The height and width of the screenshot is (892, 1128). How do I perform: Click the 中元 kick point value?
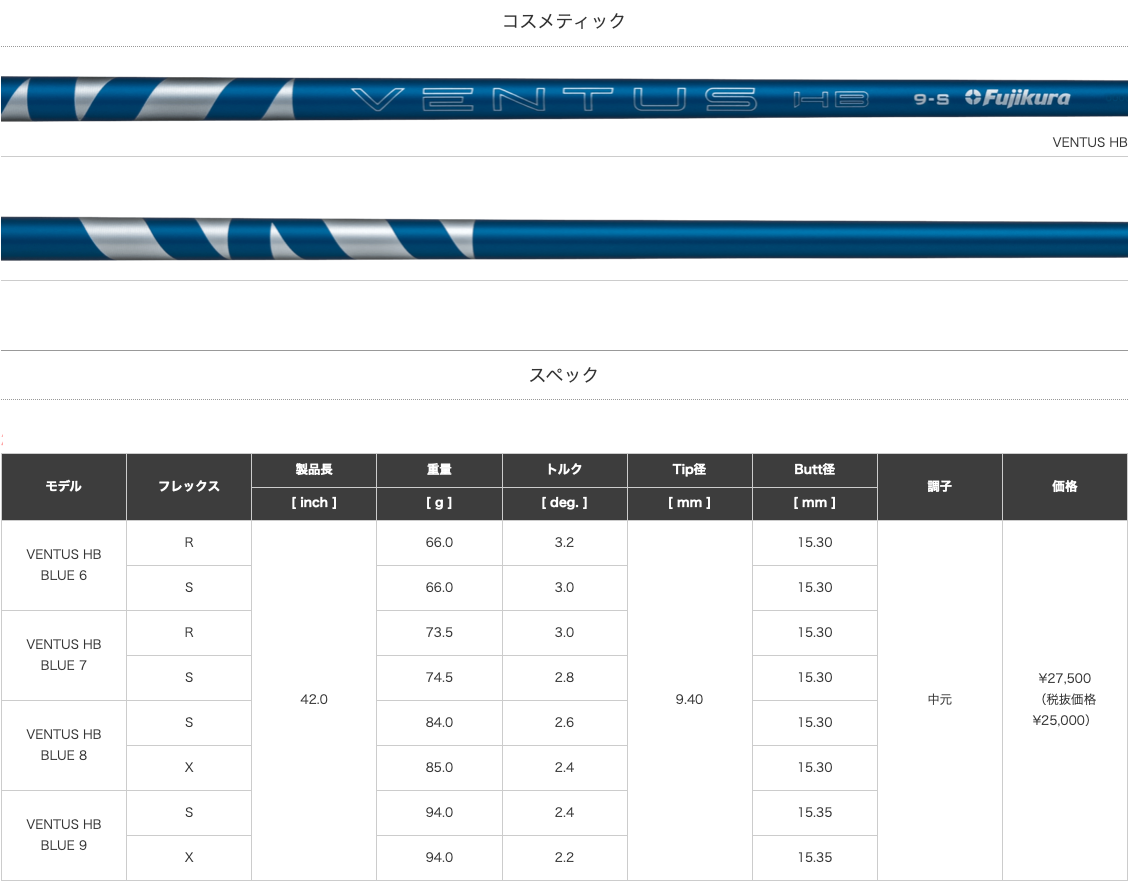pyautogui.click(x=940, y=700)
